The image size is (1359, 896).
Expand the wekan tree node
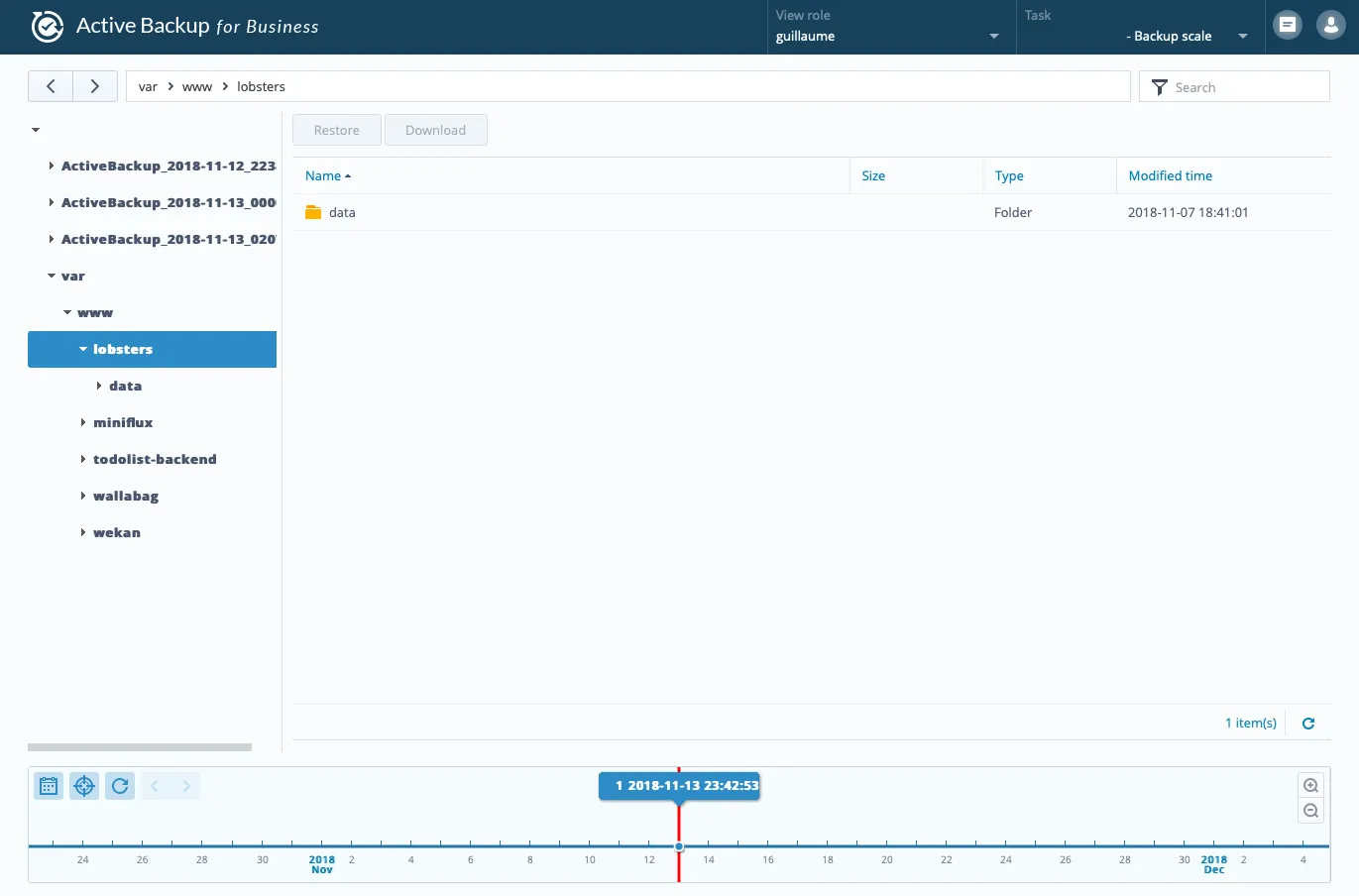(82, 532)
